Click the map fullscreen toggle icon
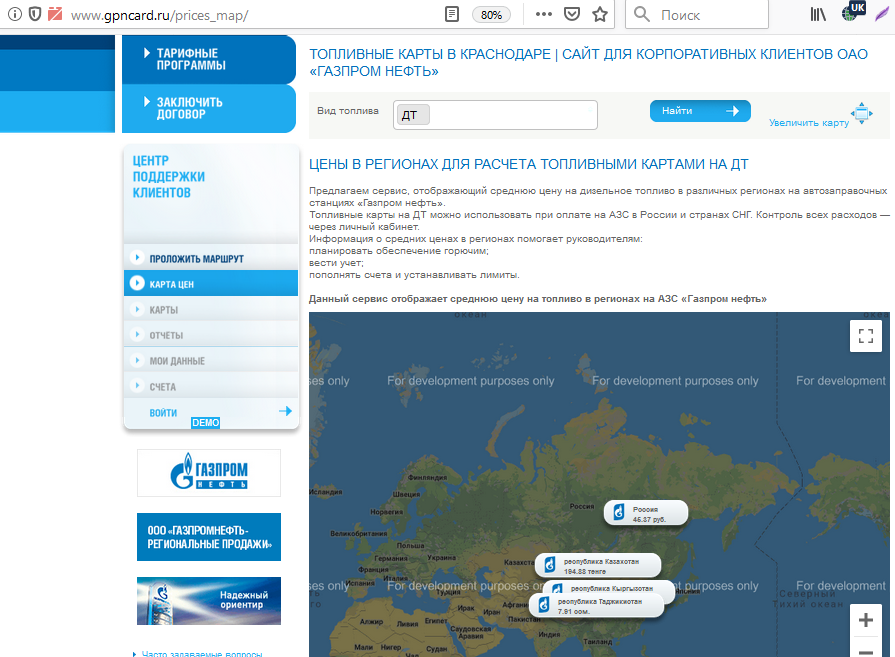The height and width of the screenshot is (657, 895). coord(866,336)
